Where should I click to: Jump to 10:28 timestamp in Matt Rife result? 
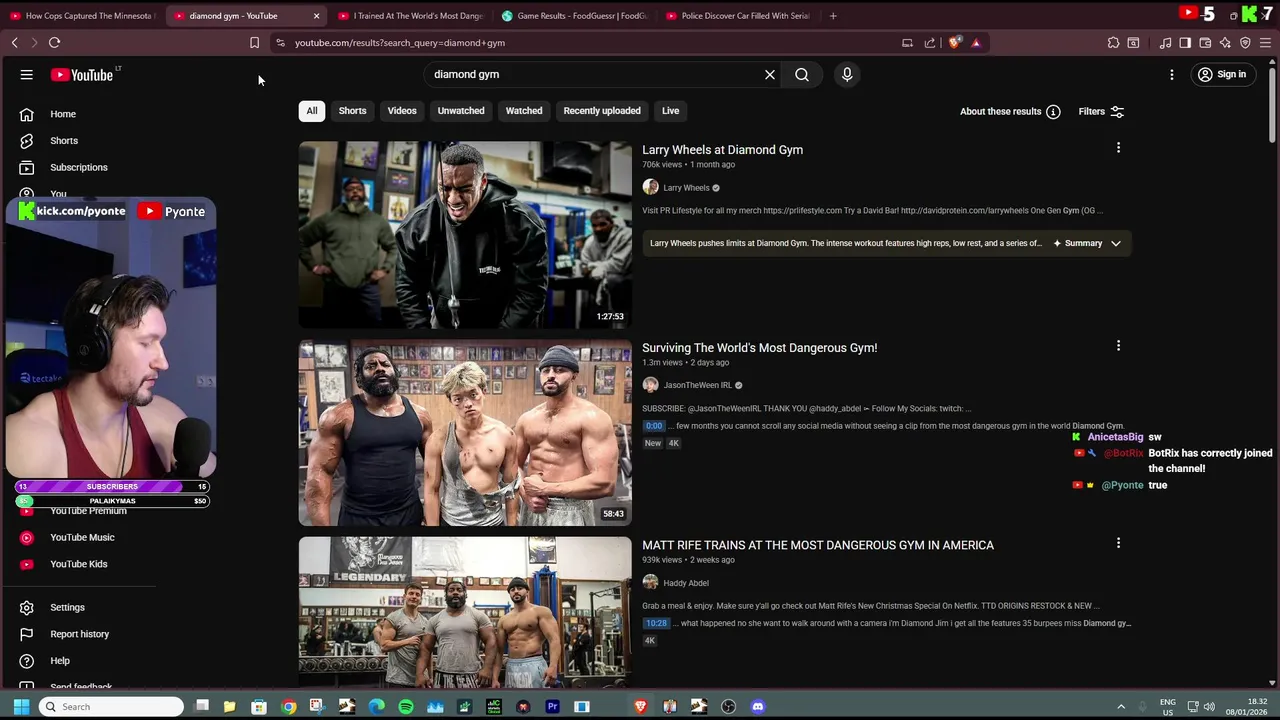[656, 623]
